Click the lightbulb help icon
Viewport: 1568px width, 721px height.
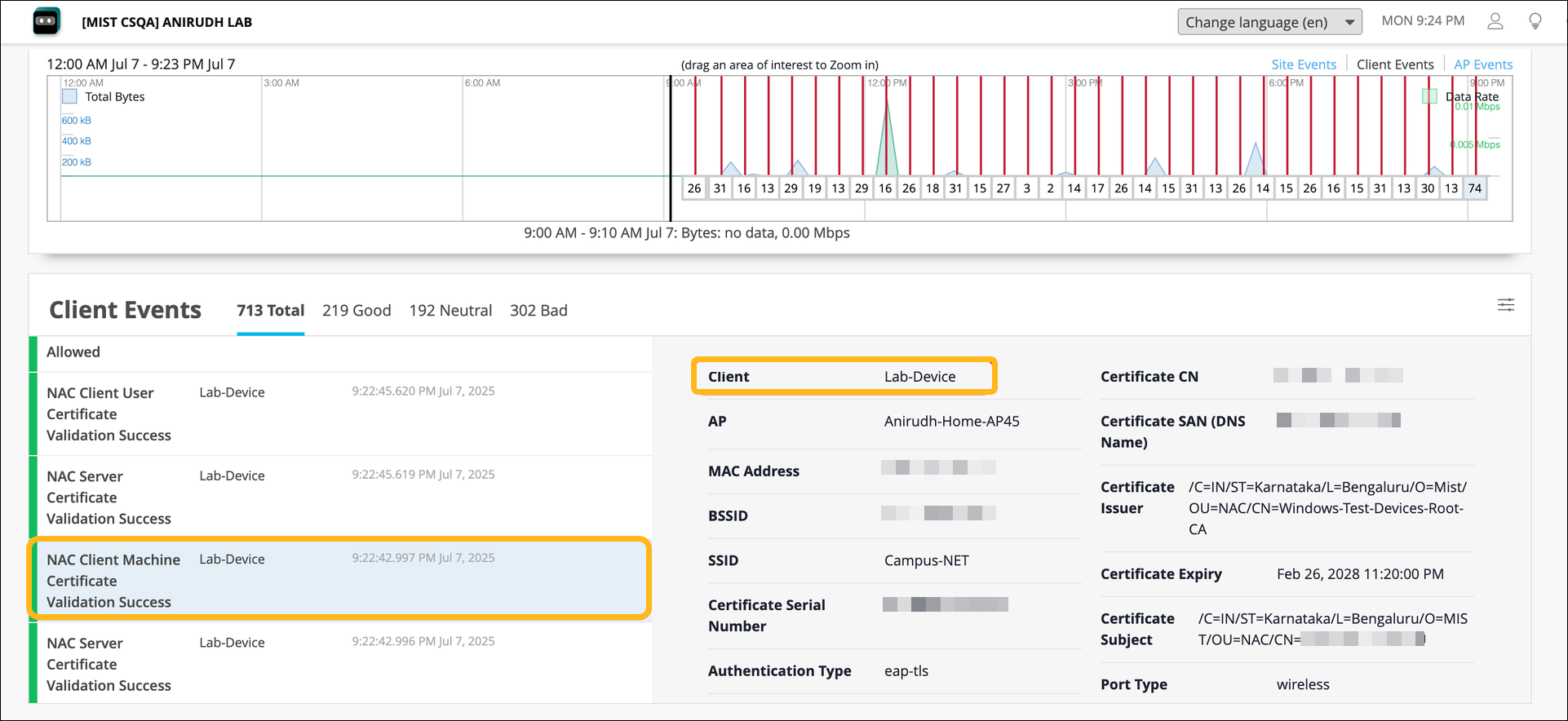(1535, 21)
